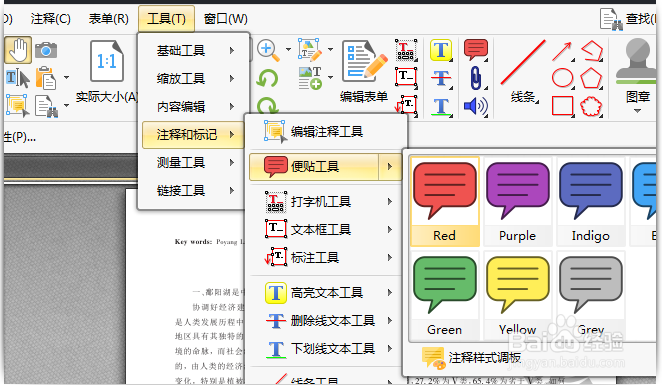The width and height of the screenshot is (662, 385).
Task: Rotate the page counter-clockwise
Action: 267,79
